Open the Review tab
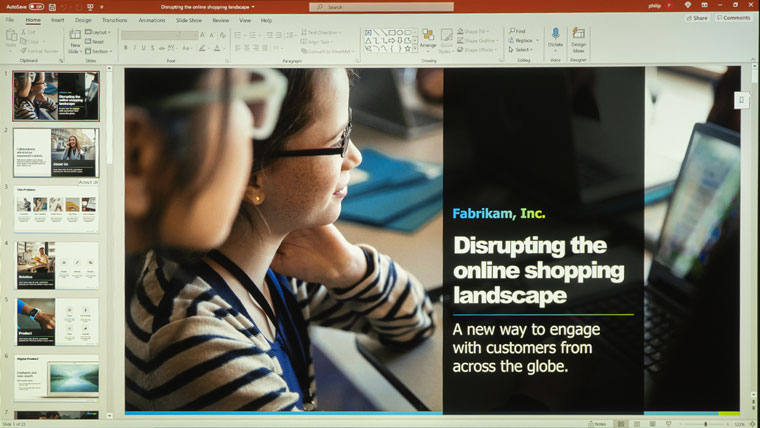The image size is (760, 428). point(221,20)
